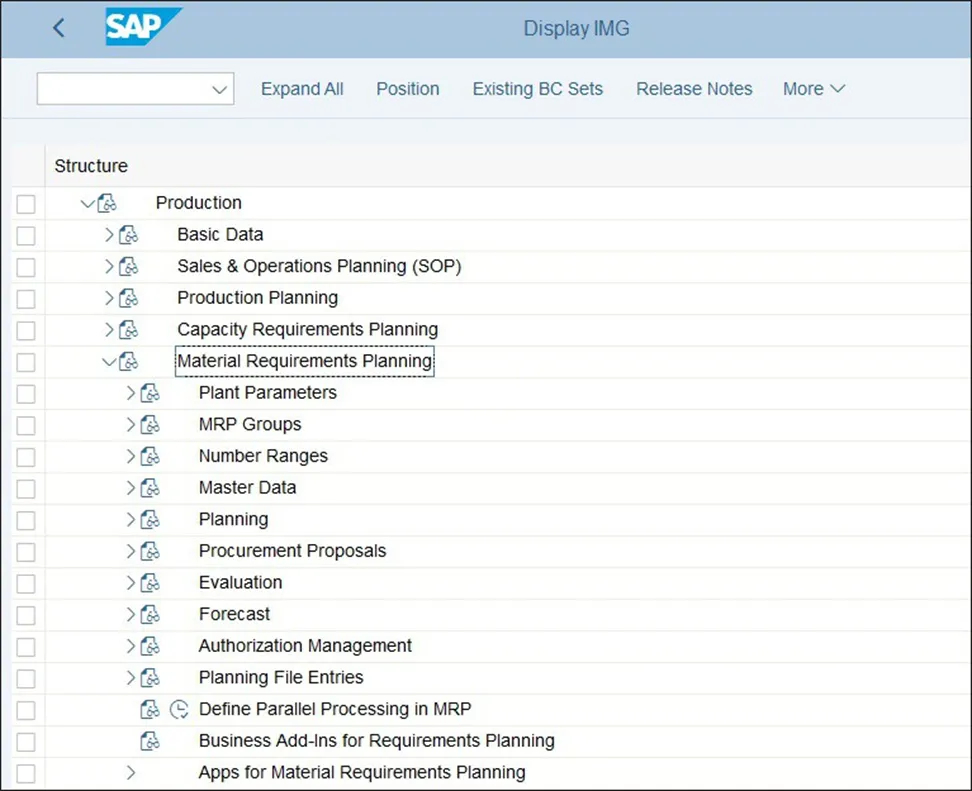Screen dimensions: 972x791
Task: Click Release Notes in the toolbar
Action: click(694, 89)
